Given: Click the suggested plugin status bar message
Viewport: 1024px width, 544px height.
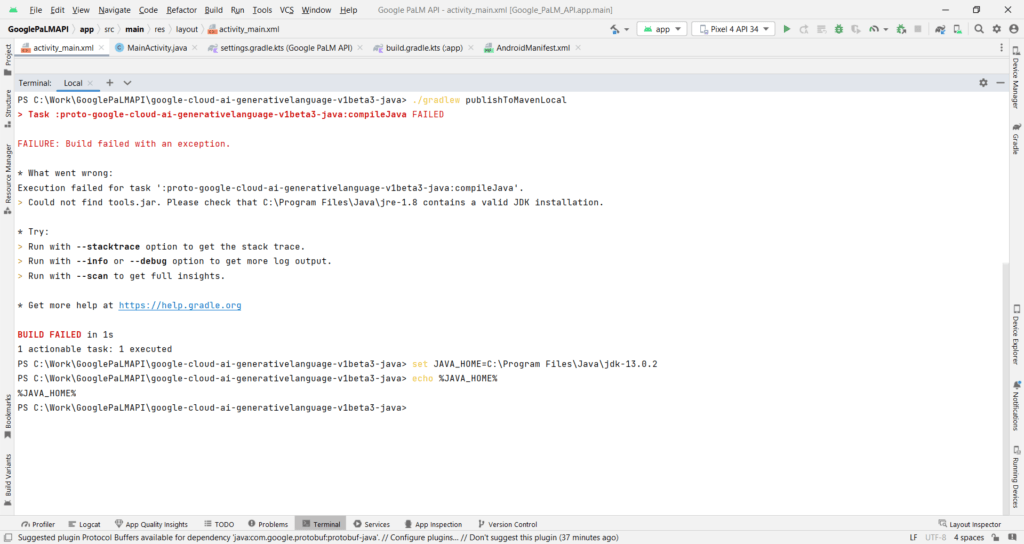Looking at the screenshot, I should [317, 537].
